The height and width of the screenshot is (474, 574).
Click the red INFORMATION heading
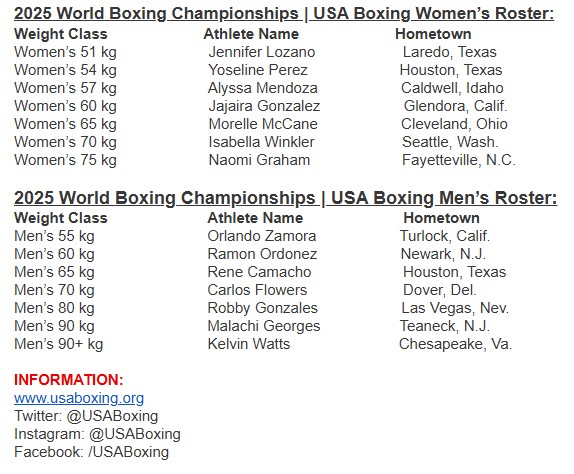click(x=69, y=380)
